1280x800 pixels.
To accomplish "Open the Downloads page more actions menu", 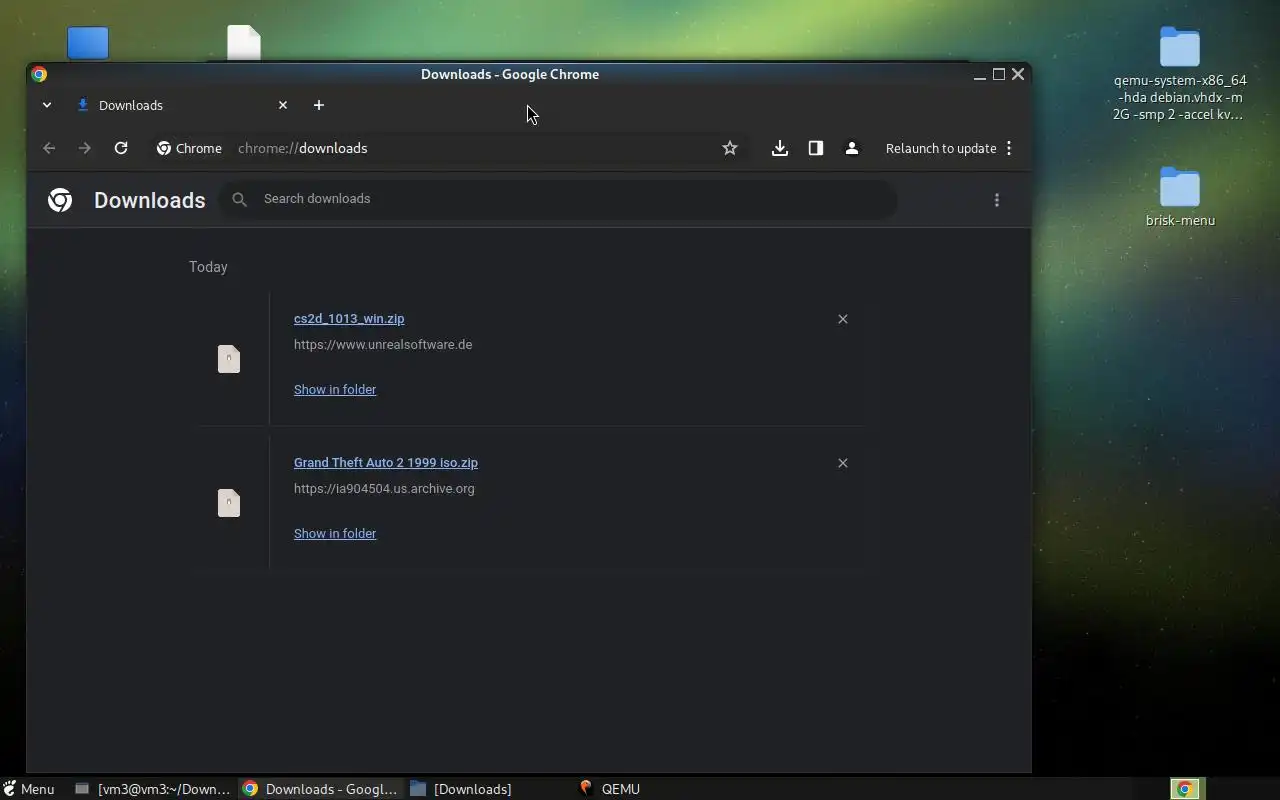I will coord(997,200).
